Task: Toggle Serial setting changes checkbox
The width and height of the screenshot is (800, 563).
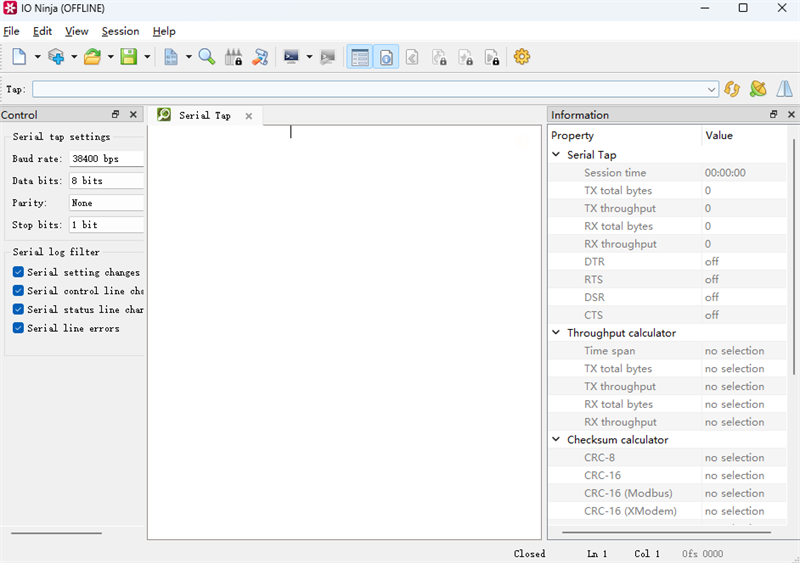Action: [x=18, y=272]
